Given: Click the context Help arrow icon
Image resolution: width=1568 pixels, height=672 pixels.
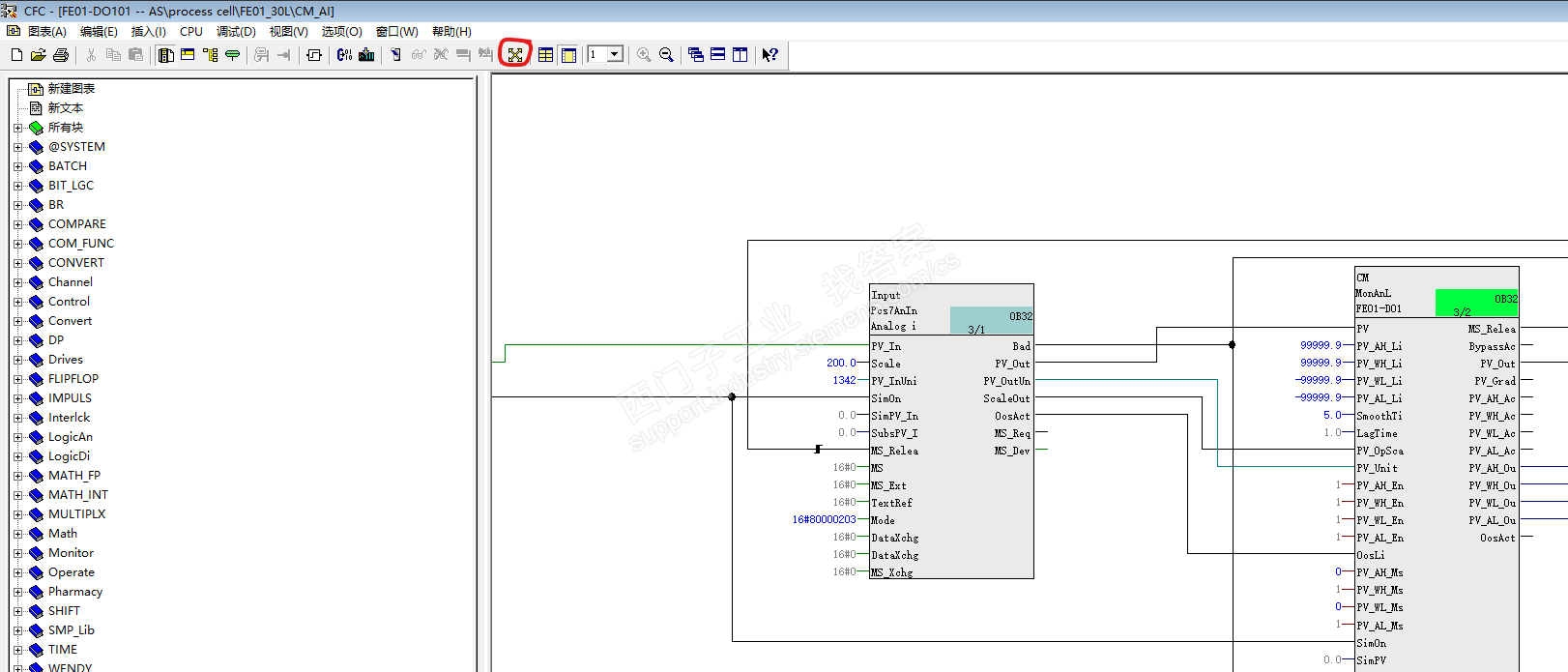Looking at the screenshot, I should [x=769, y=55].
